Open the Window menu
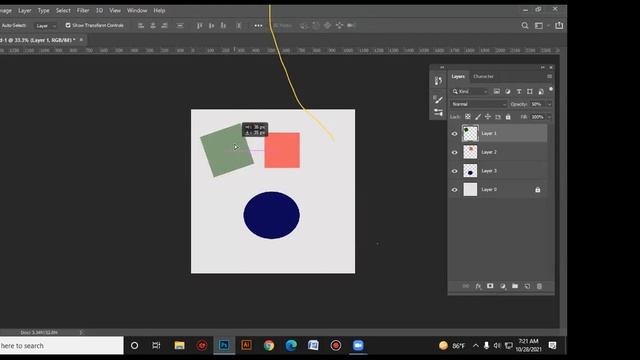Screen dimensions: 640x360 tap(137, 11)
